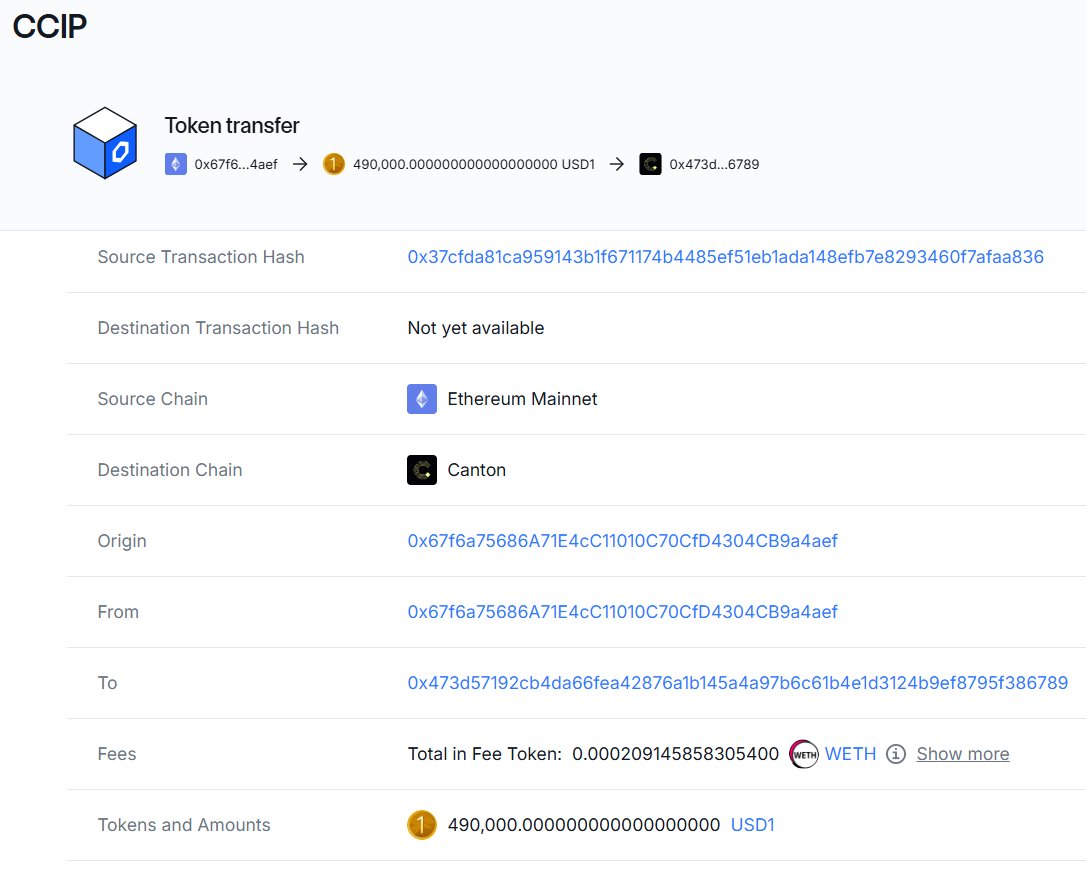Open the To address 0x473d57... link

click(738, 683)
